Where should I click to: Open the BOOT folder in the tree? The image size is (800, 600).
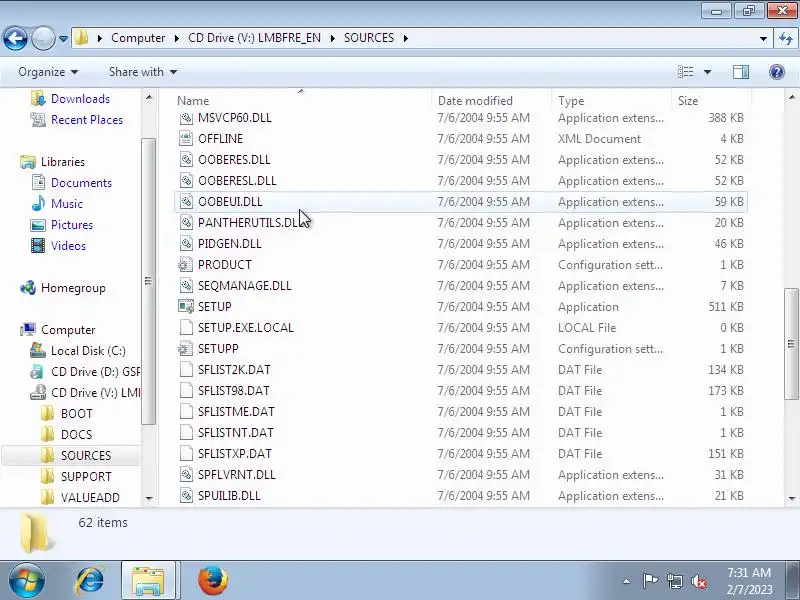click(x=77, y=414)
